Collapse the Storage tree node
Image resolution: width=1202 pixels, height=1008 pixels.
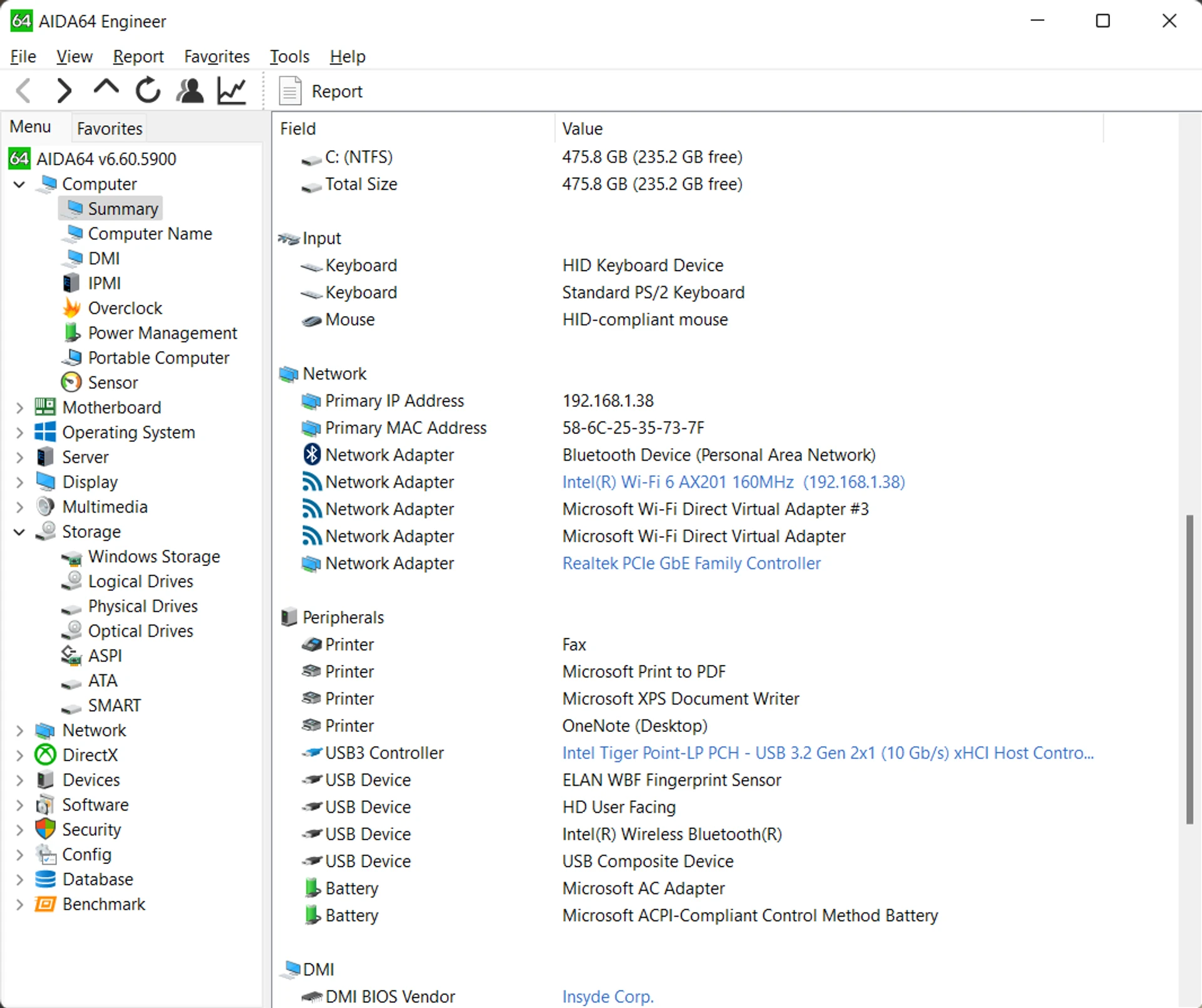pyautogui.click(x=19, y=532)
